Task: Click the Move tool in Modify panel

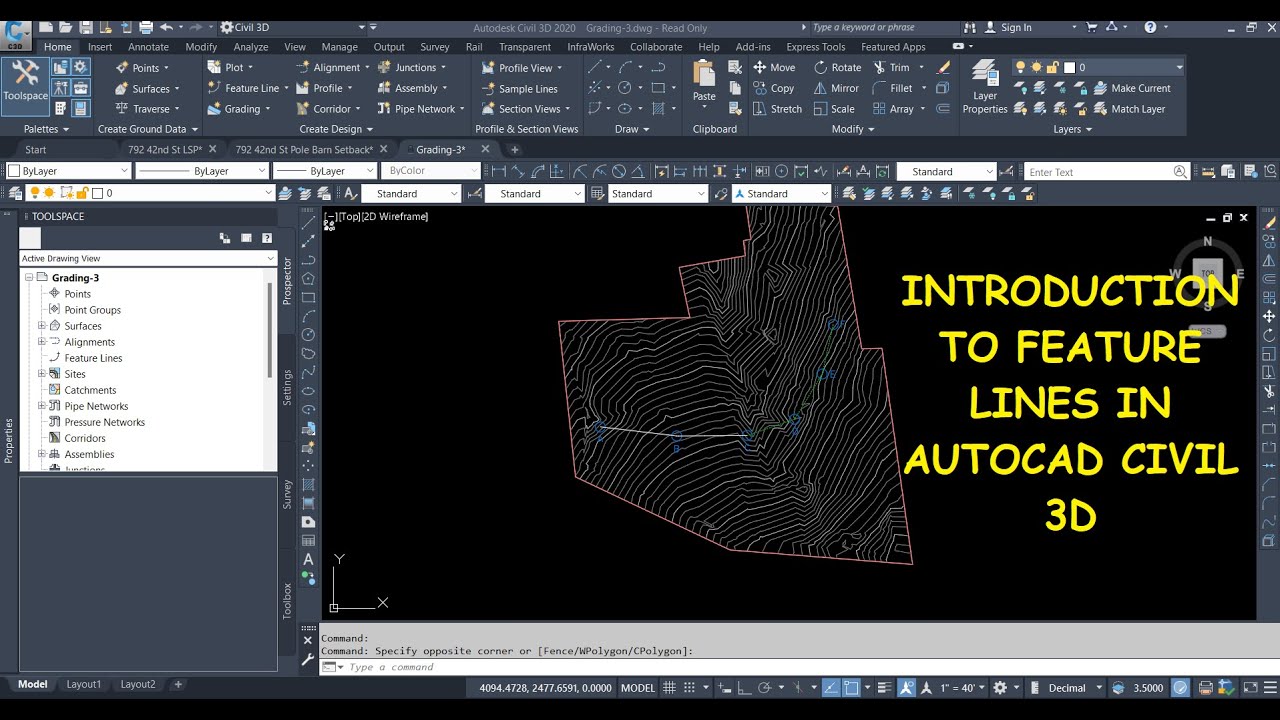Action: click(x=773, y=67)
